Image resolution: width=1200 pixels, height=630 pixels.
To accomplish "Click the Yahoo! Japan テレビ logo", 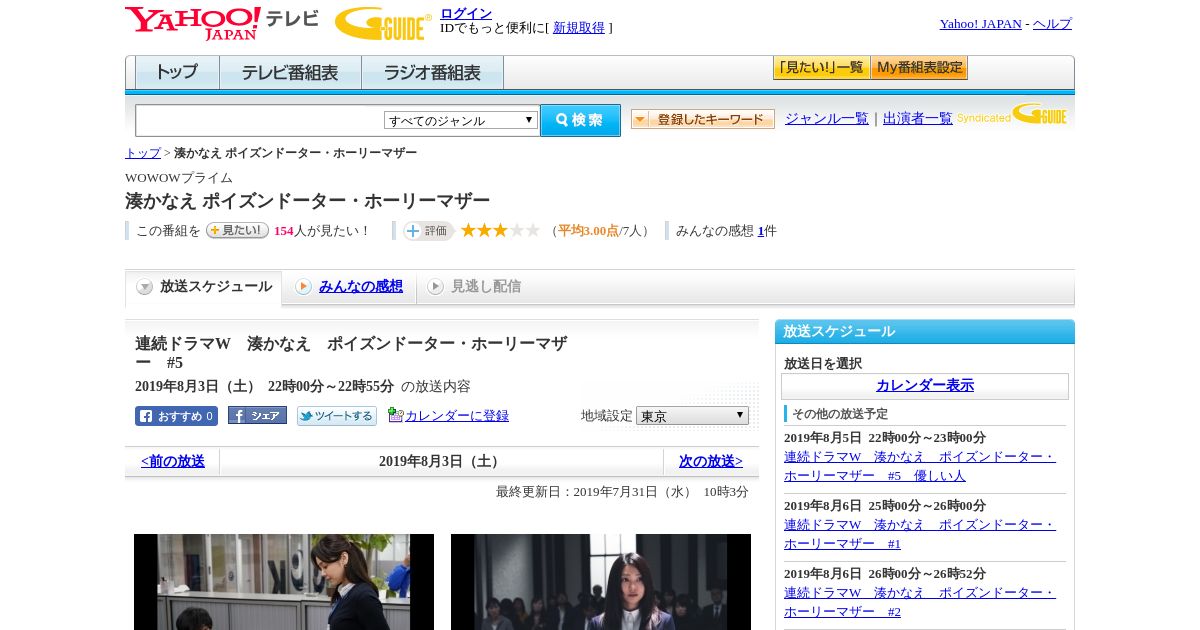I will click(222, 23).
